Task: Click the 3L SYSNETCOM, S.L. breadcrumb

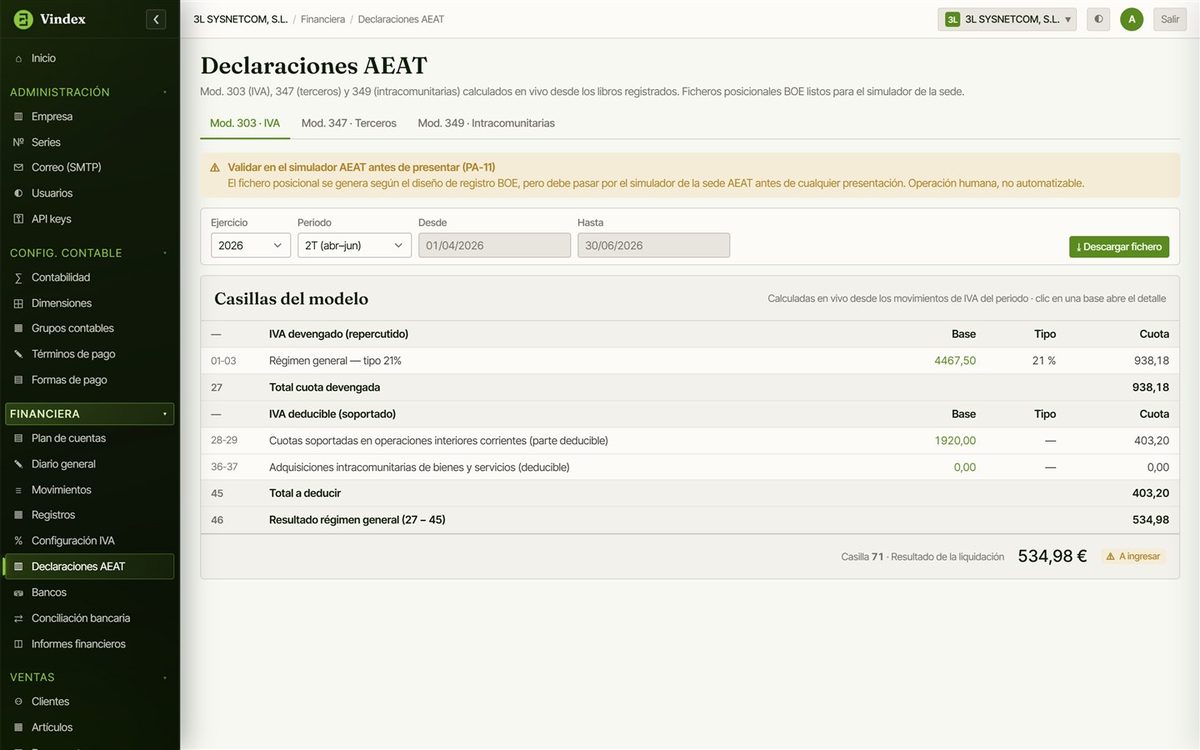Action: pyautogui.click(x=240, y=19)
